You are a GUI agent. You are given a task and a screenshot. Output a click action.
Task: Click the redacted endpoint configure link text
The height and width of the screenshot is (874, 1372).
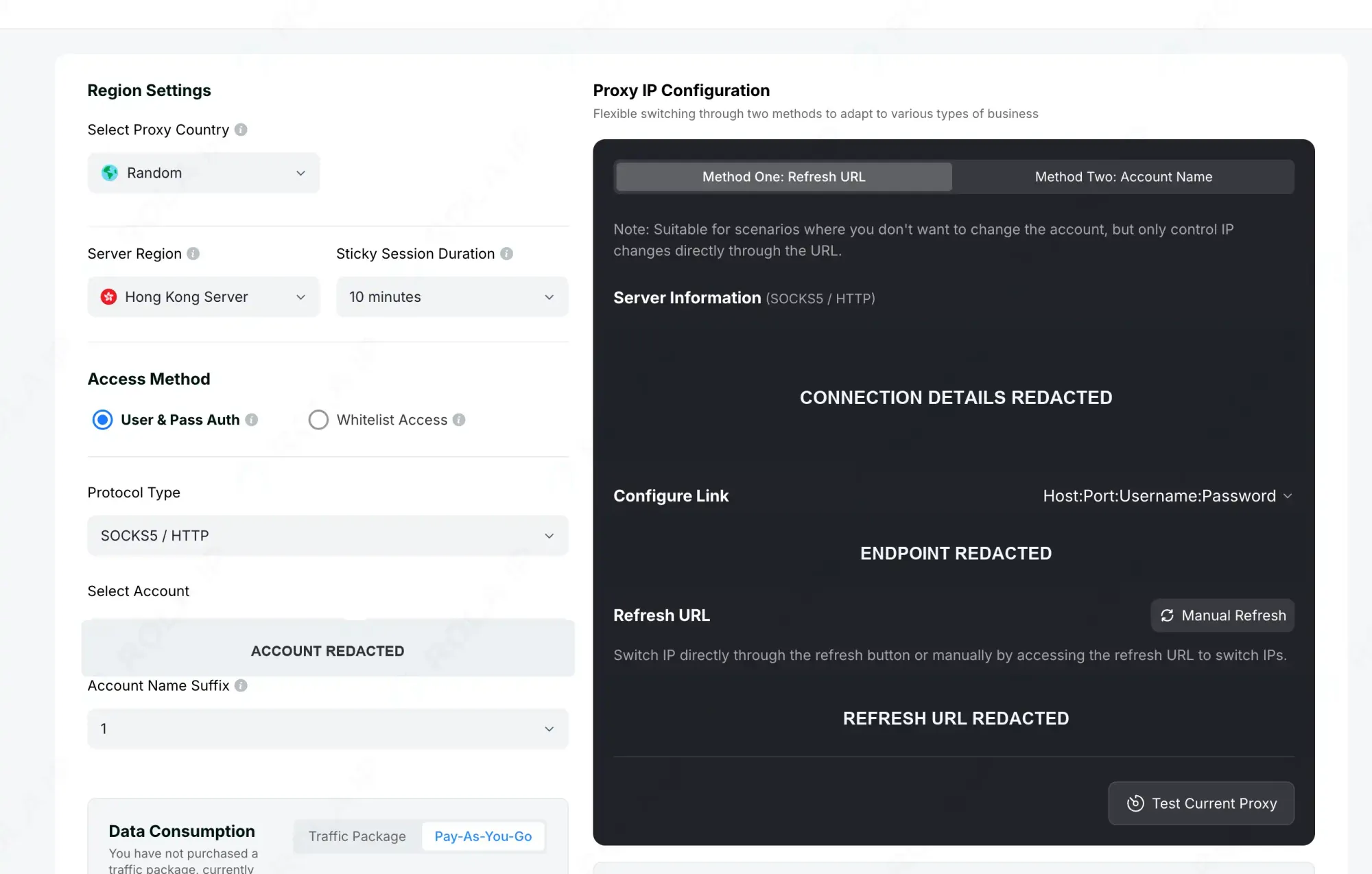956,554
